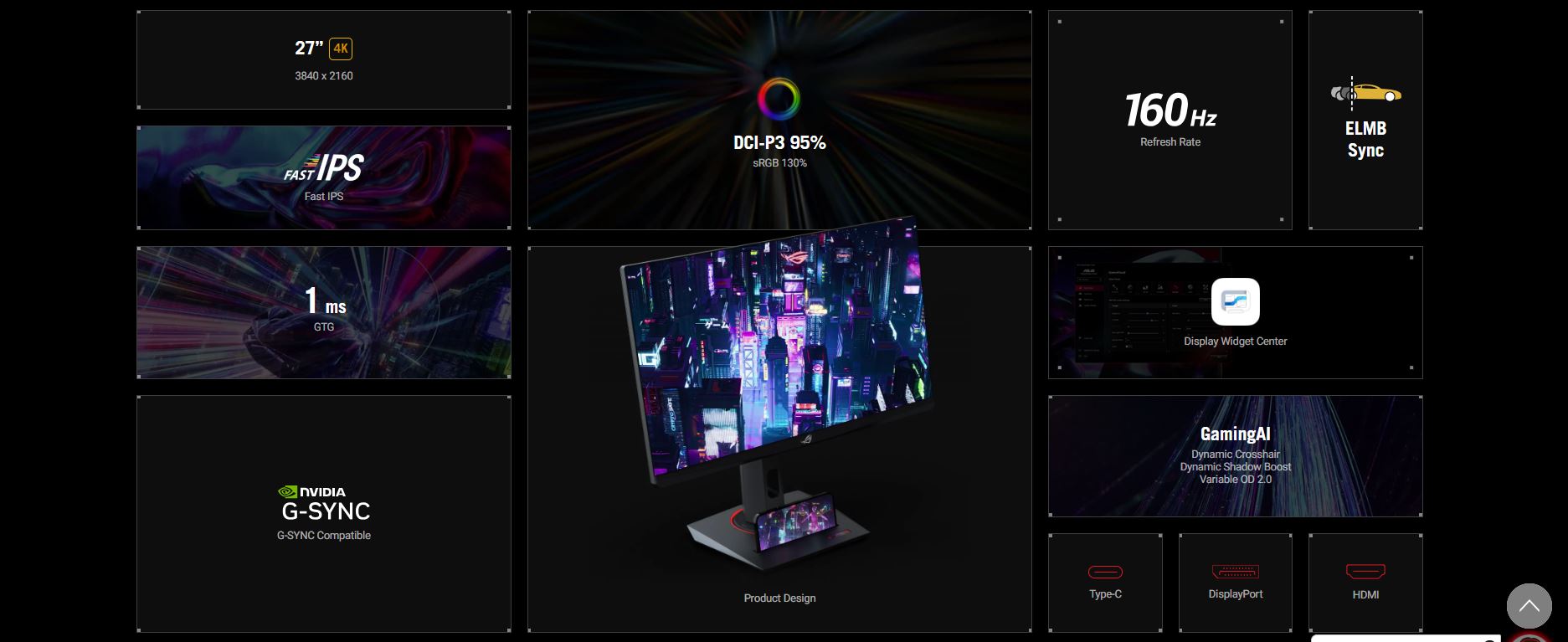Click the "DCI-P3 95%" heading

pyautogui.click(x=779, y=143)
